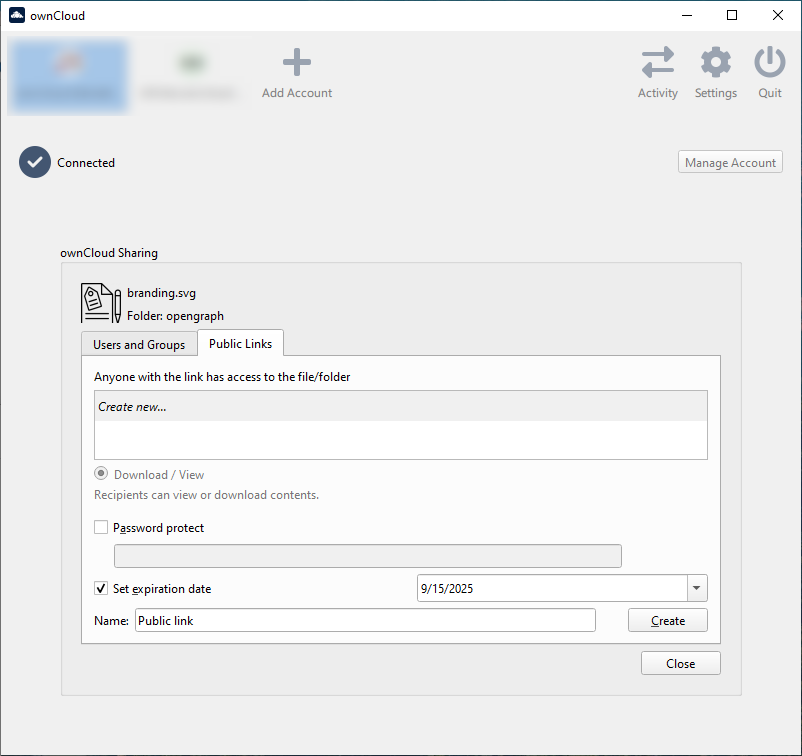The width and height of the screenshot is (802, 756).
Task: Select the second blurred account in toolbar
Action: coord(189,75)
